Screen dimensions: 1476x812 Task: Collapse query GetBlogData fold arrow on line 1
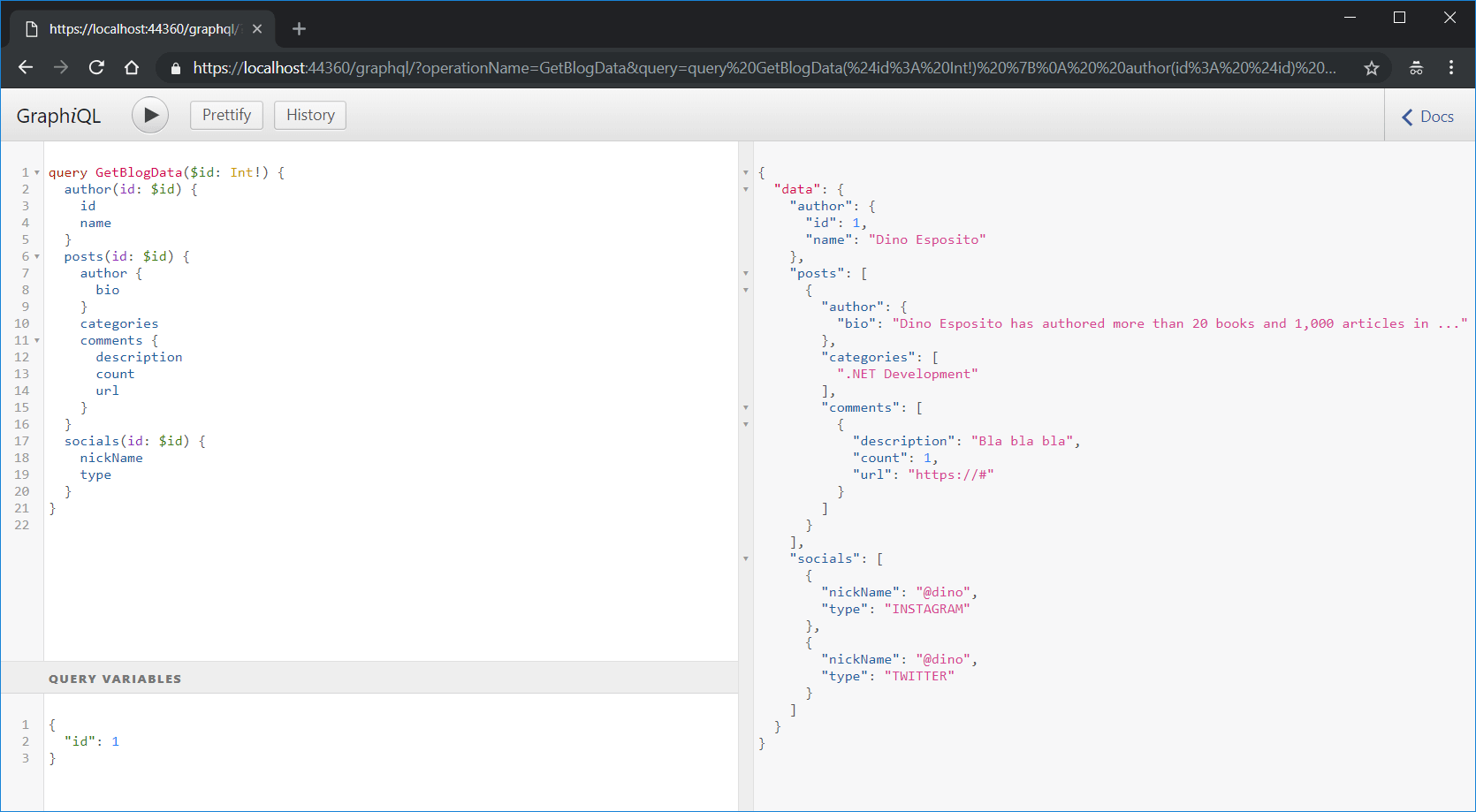(x=37, y=173)
